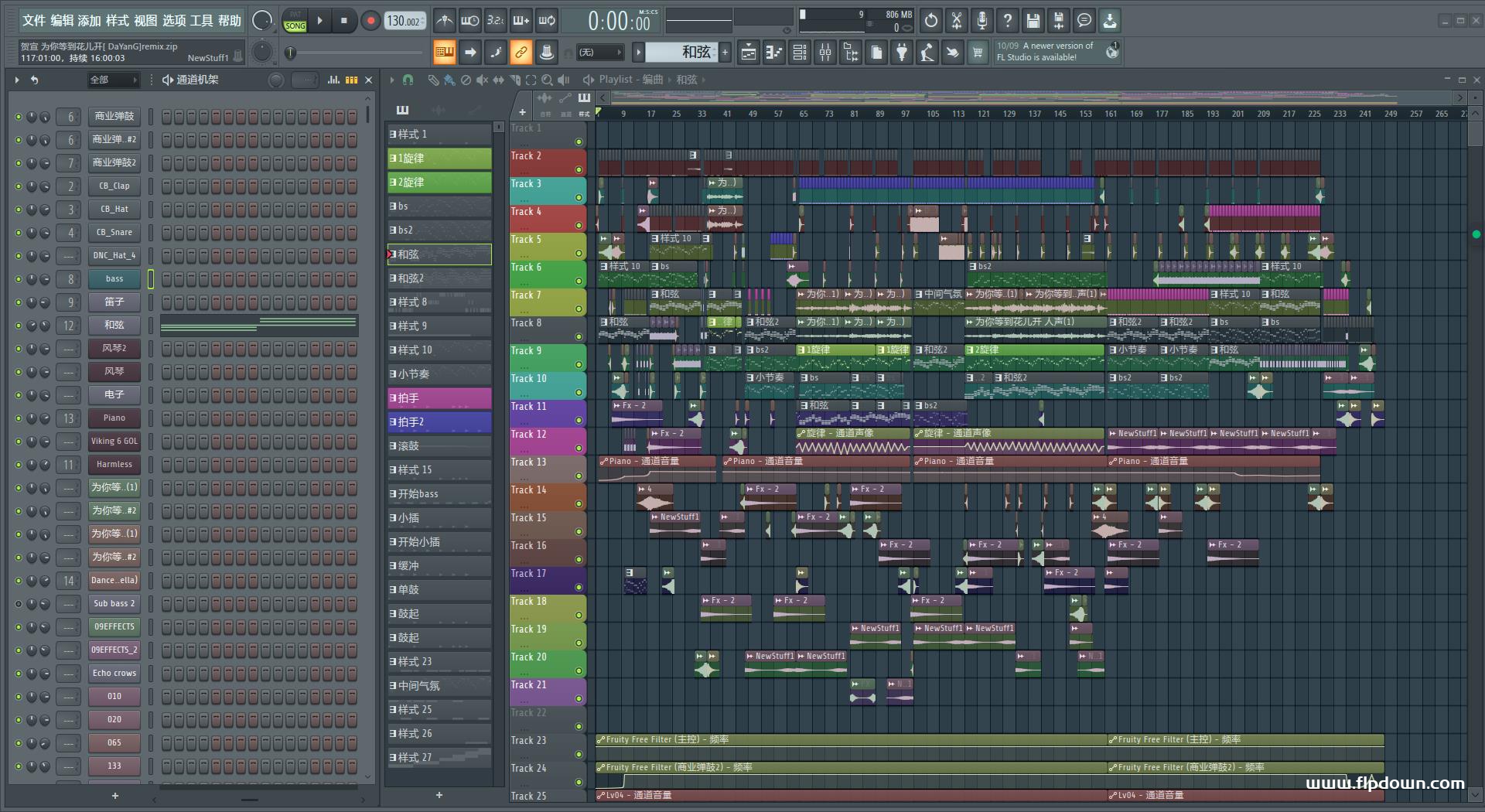
Task: Select the Harmless channel button
Action: click(114, 464)
